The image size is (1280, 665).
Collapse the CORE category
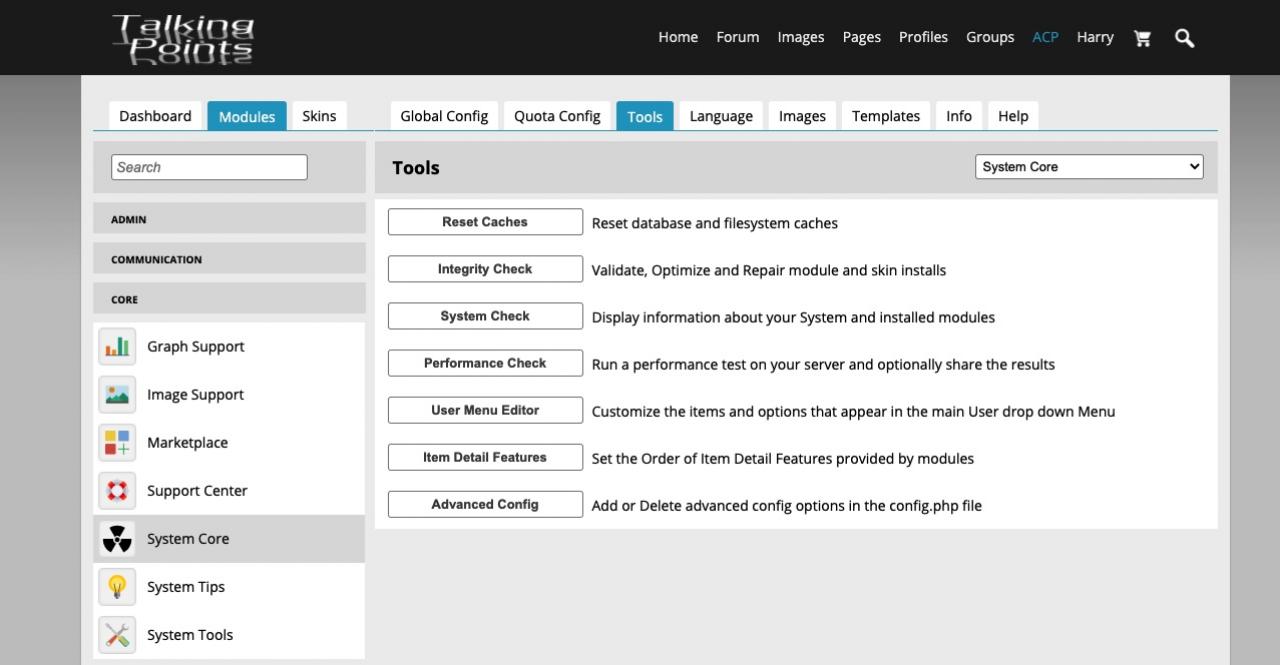pyautogui.click(x=229, y=299)
